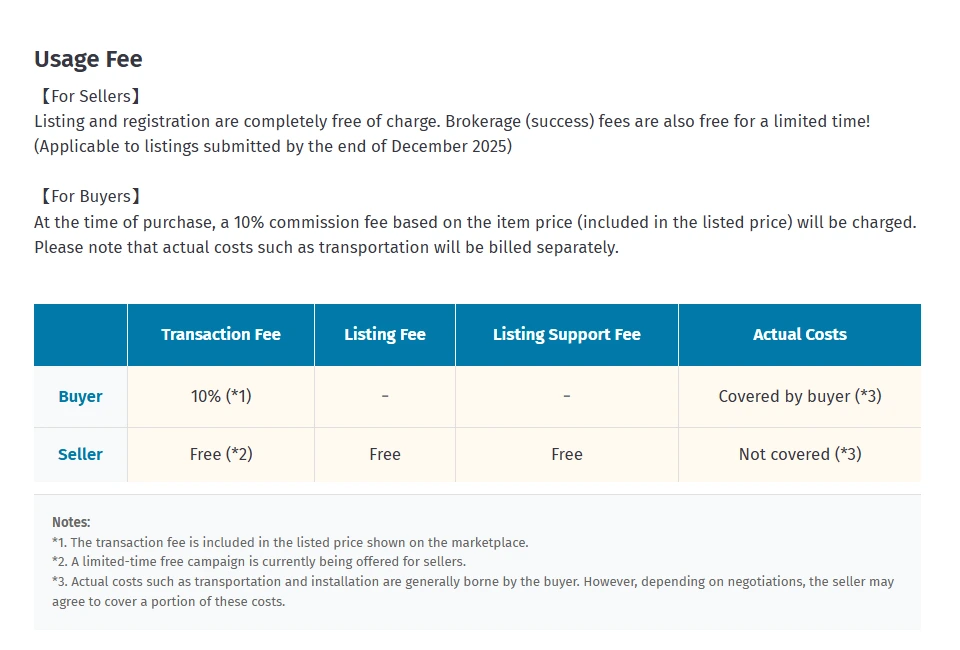Click the seller's "Free" Listing Support Fee cell
Image resolution: width=960 pixels, height=650 pixels.
[x=566, y=455]
